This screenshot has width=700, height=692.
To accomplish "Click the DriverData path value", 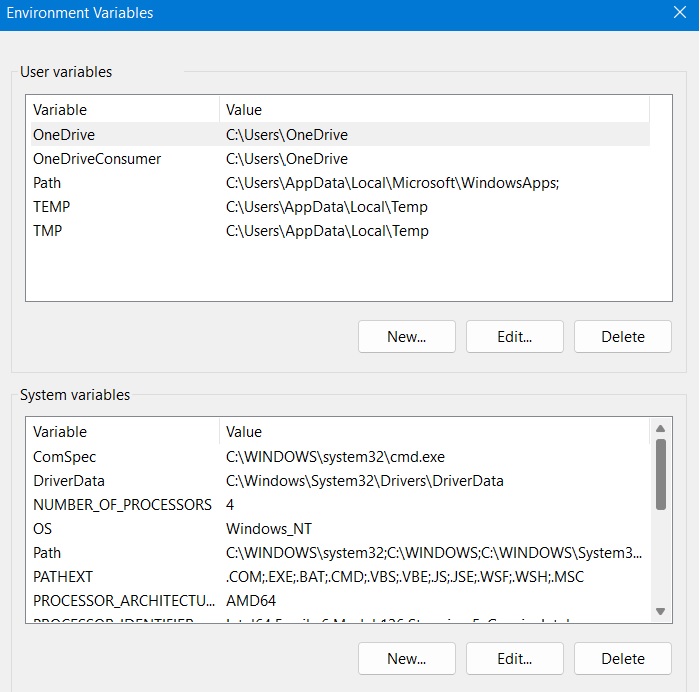I will coord(364,481).
